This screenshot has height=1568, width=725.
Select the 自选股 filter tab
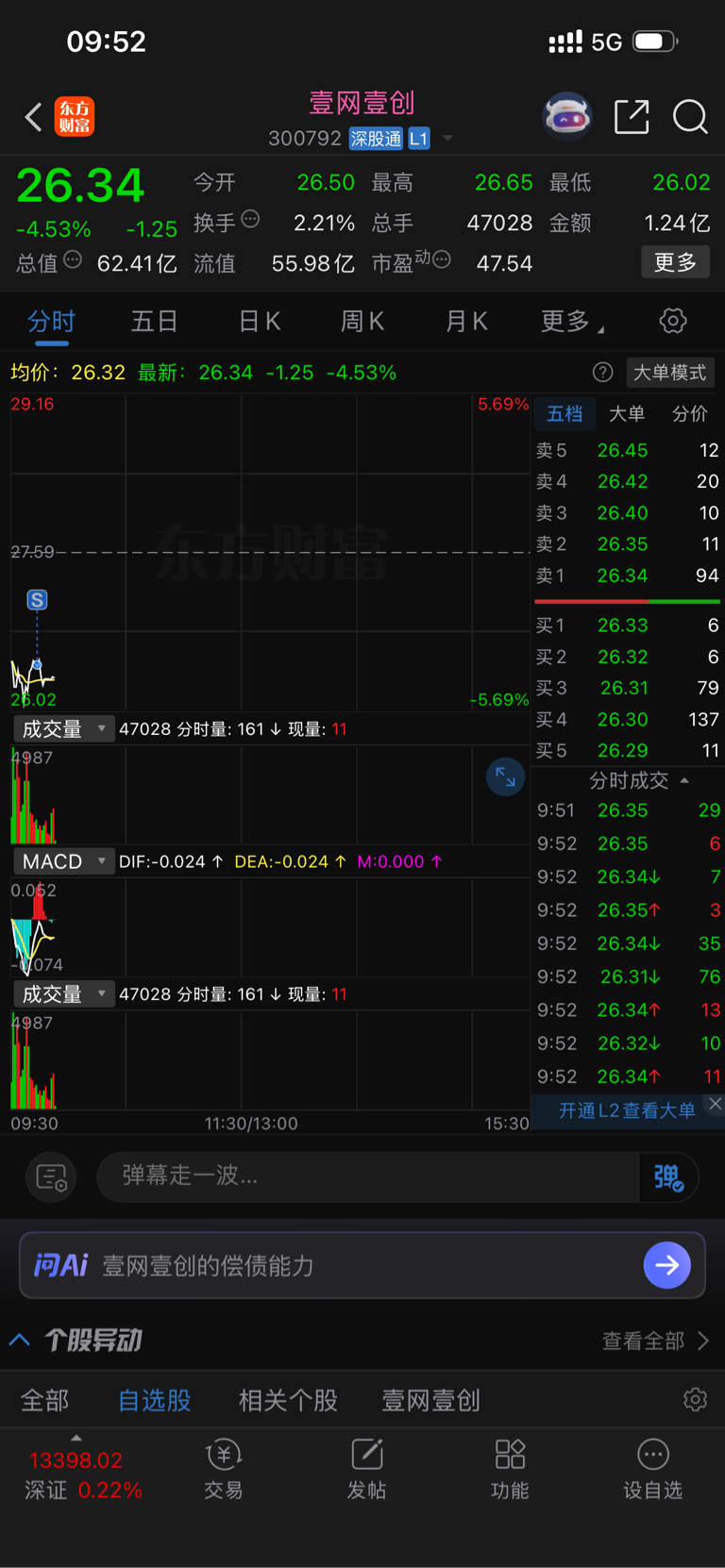pos(155,1400)
